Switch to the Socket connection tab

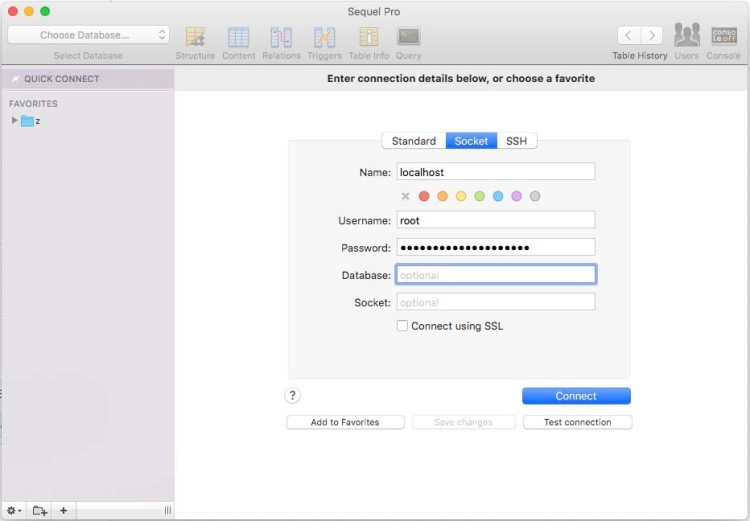click(471, 141)
